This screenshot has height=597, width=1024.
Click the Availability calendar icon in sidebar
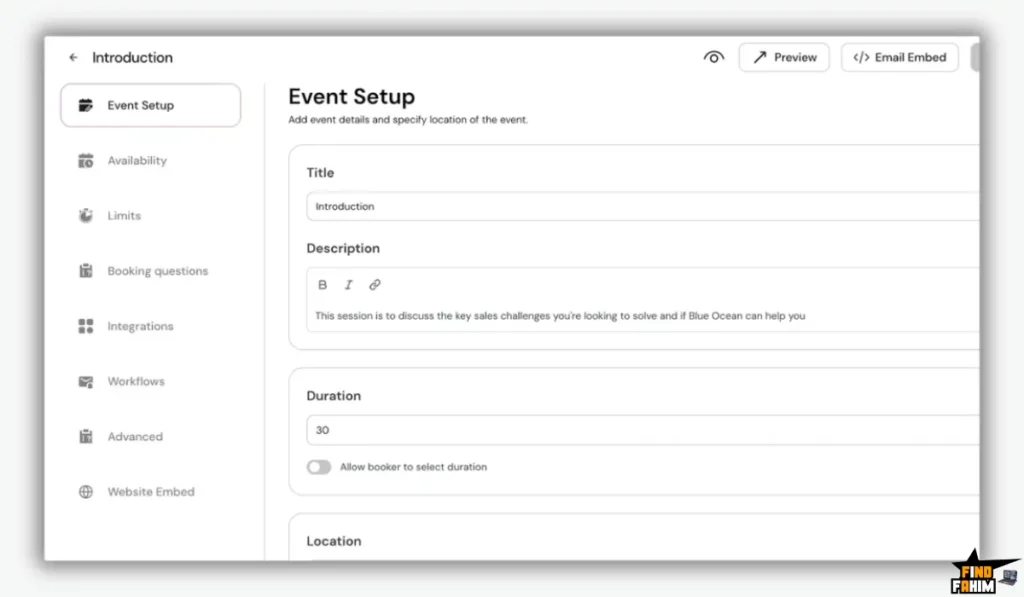click(x=86, y=161)
